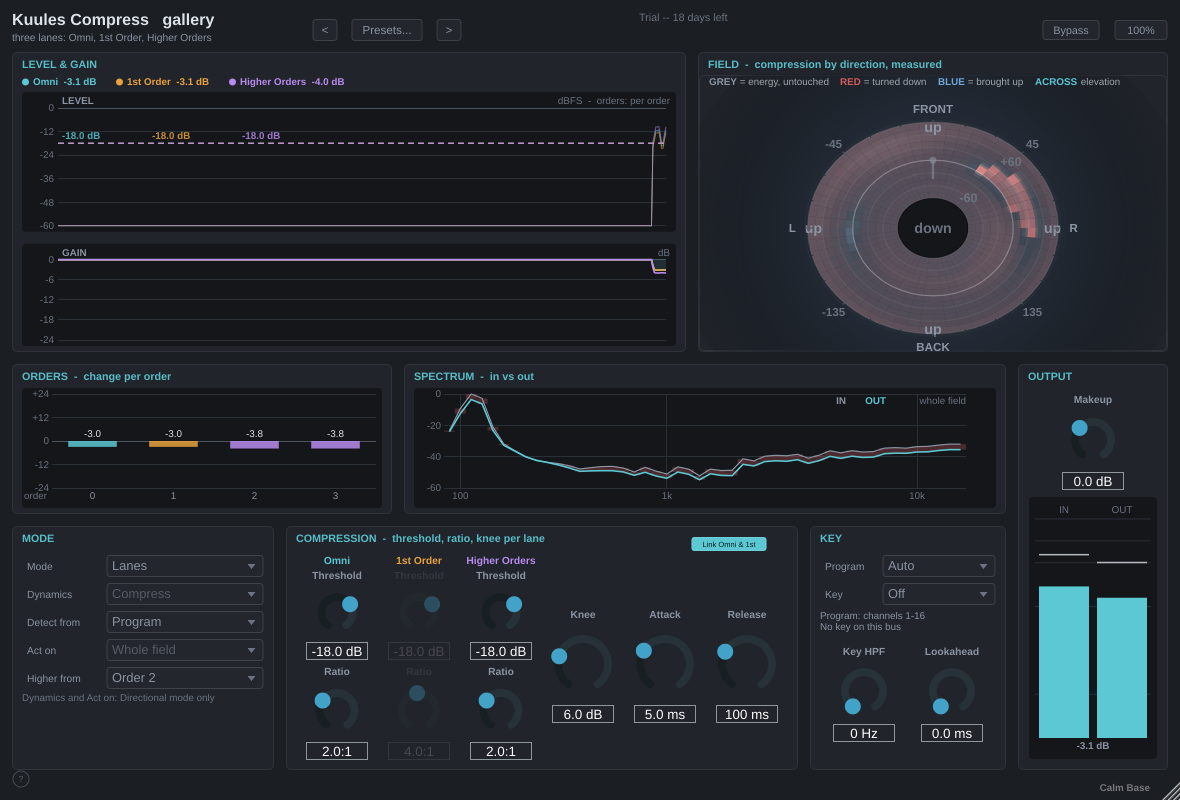Click the Key HPF 0 Hz field
The height and width of the screenshot is (800, 1180).
(x=863, y=733)
